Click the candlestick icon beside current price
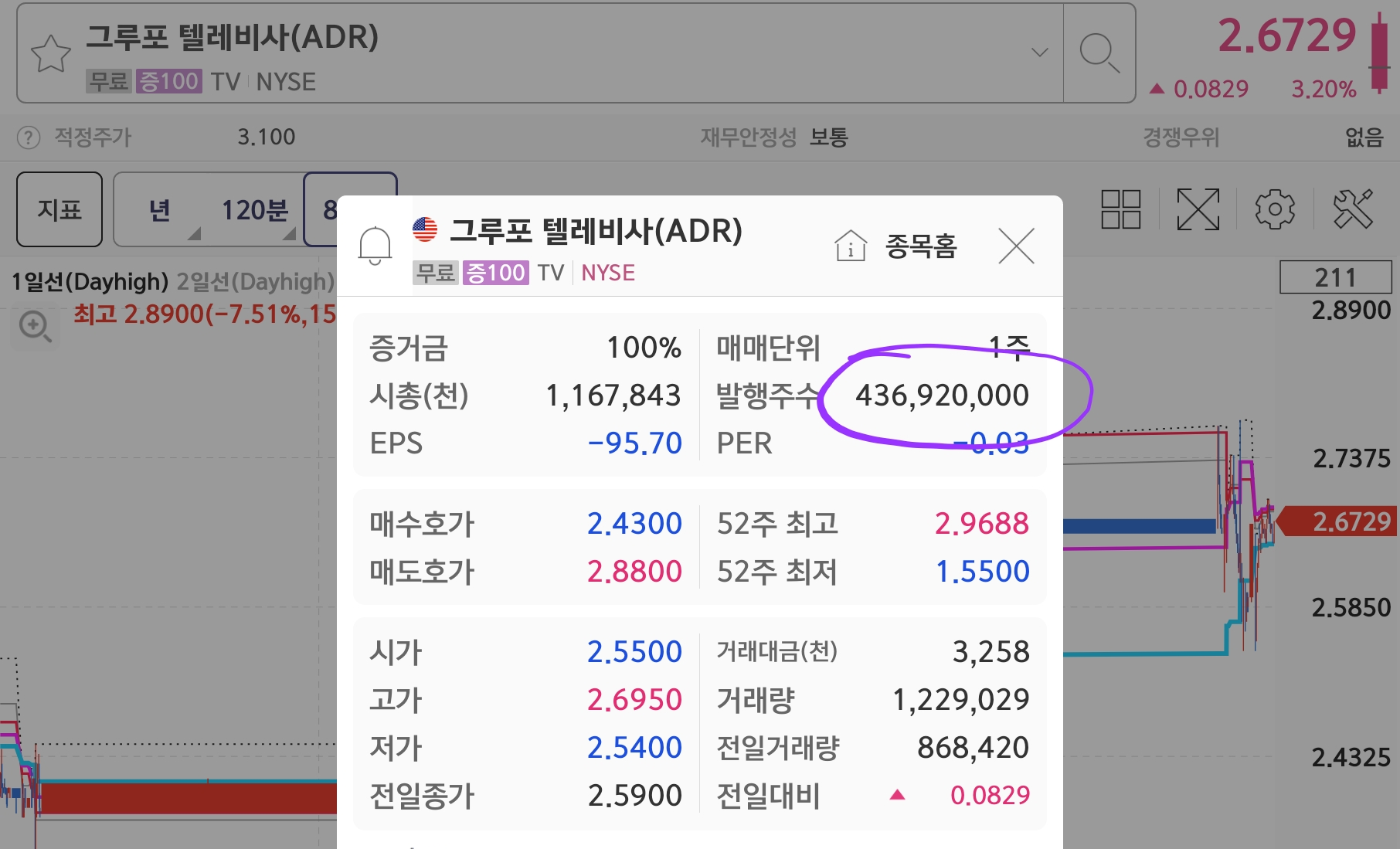 coord(1380,53)
